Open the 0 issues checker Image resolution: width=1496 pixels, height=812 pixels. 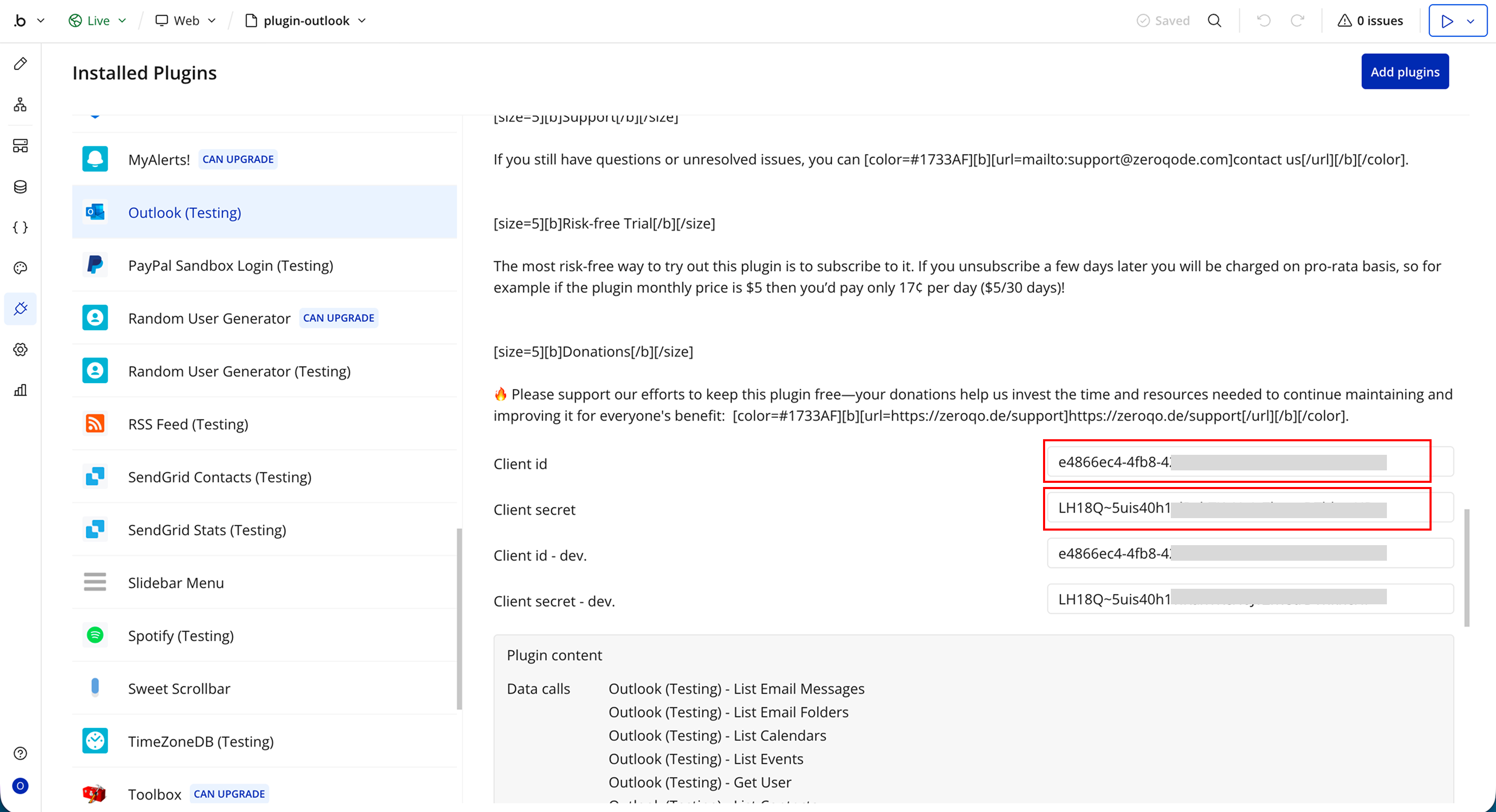pos(1371,21)
